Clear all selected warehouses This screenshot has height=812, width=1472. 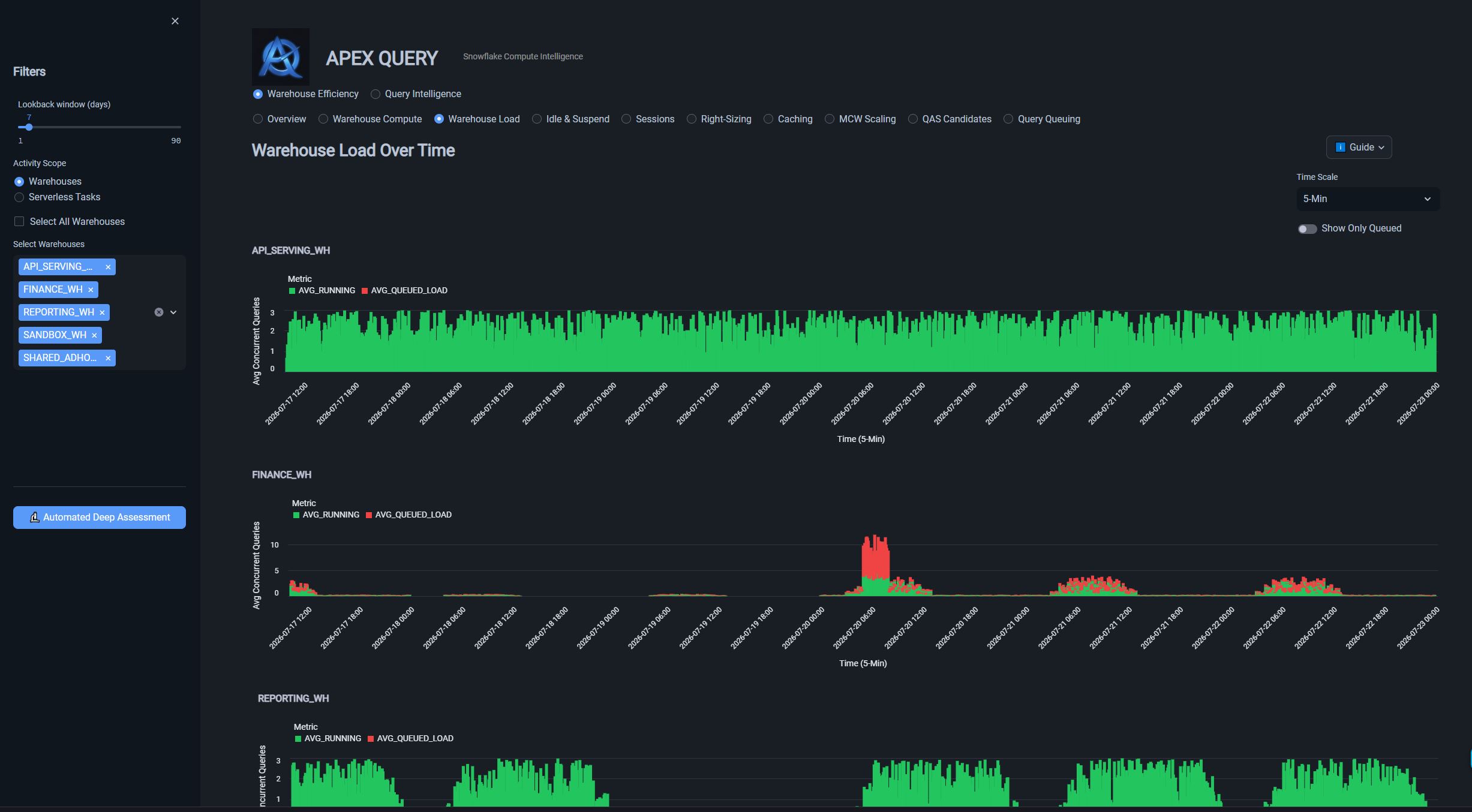[x=159, y=312]
